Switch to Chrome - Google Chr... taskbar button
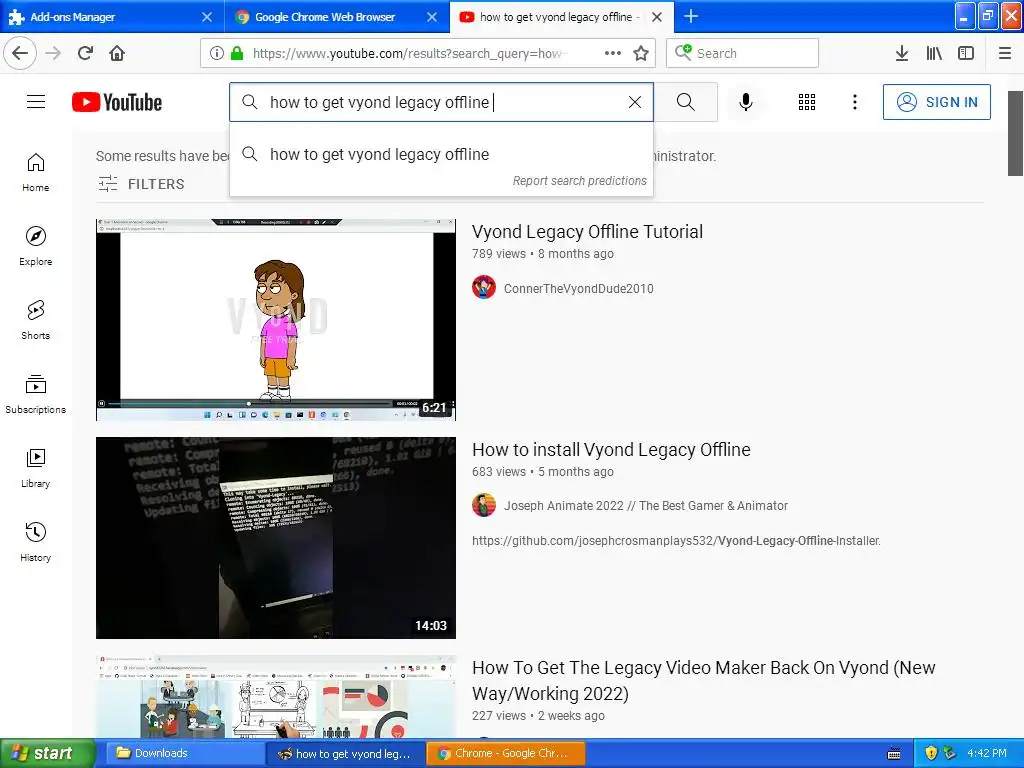The image size is (1024, 768). coord(505,753)
